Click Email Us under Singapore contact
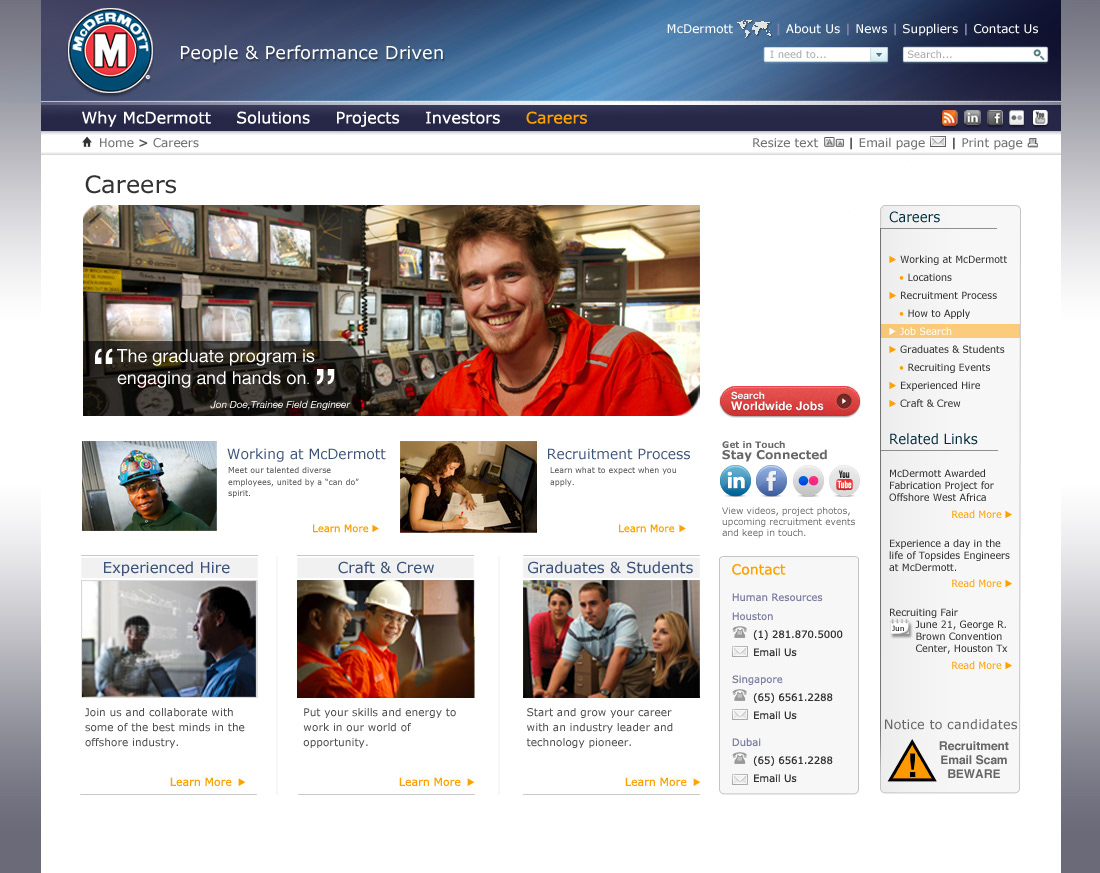The width and height of the screenshot is (1100, 873). coord(774,715)
